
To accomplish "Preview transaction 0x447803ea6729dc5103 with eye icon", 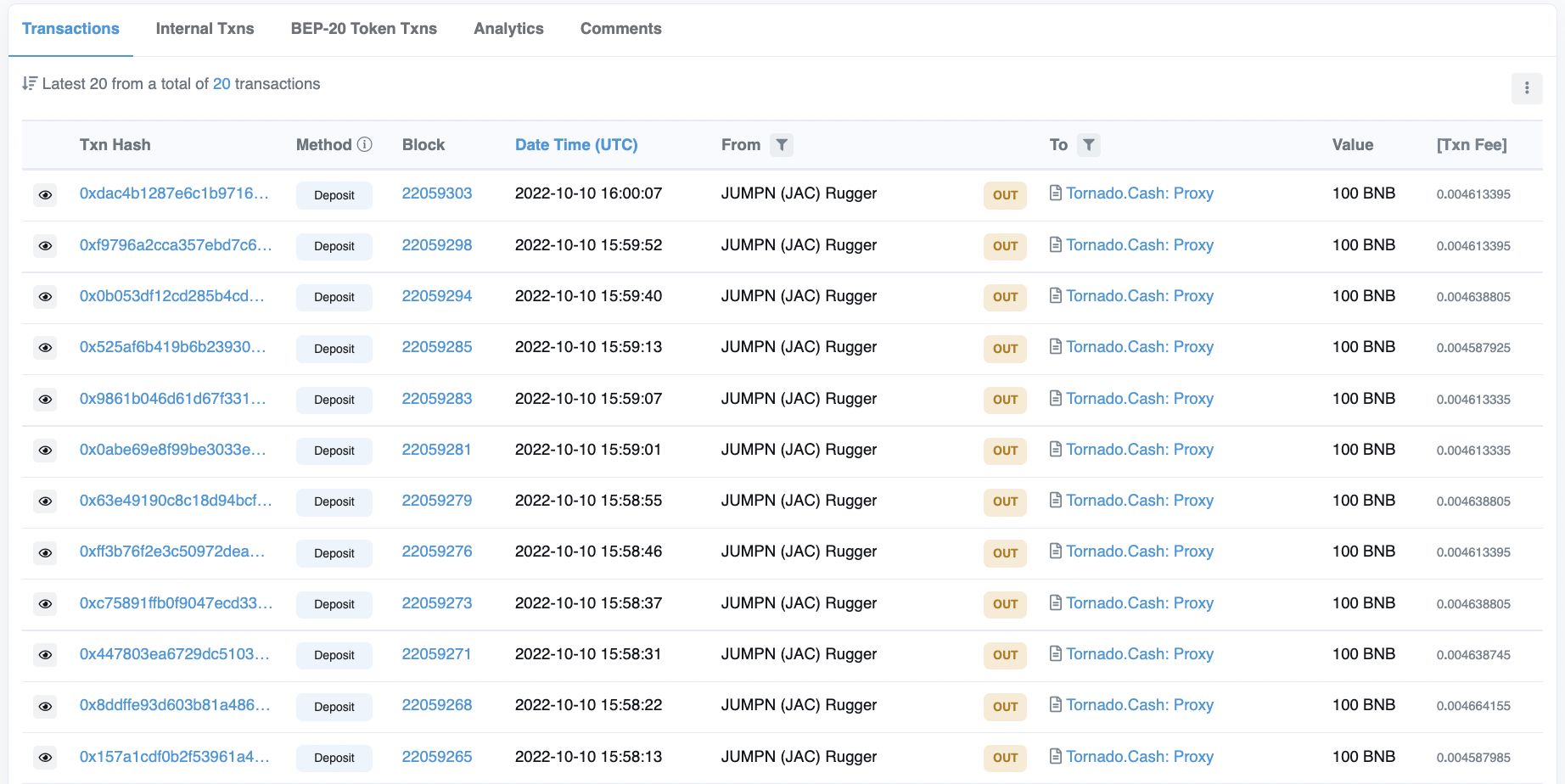I will [x=46, y=655].
